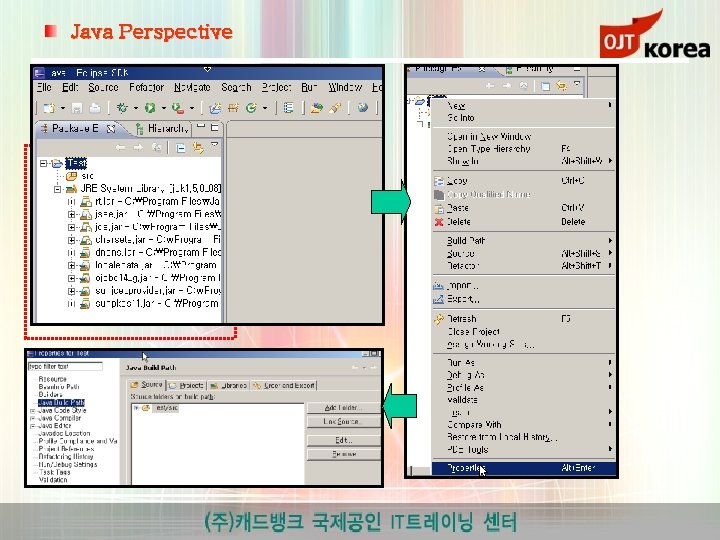The width and height of the screenshot is (720, 540).
Task: Open the Project menu in menu bar
Action: click(276, 87)
